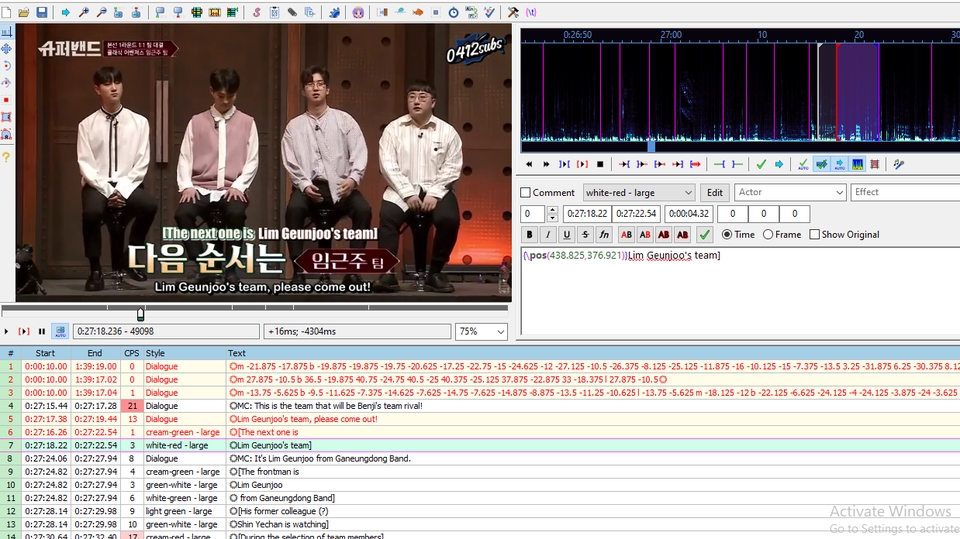Select row with Lim Geunjoo's team, please come out!

click(x=480, y=419)
